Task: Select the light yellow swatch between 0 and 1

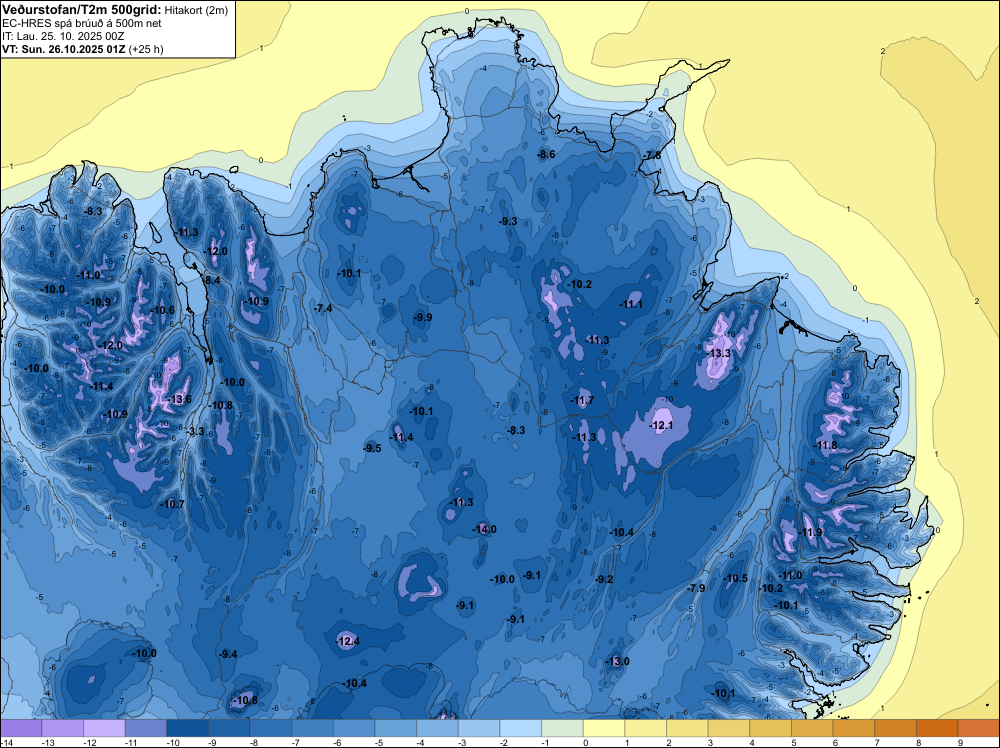Action: [604, 728]
